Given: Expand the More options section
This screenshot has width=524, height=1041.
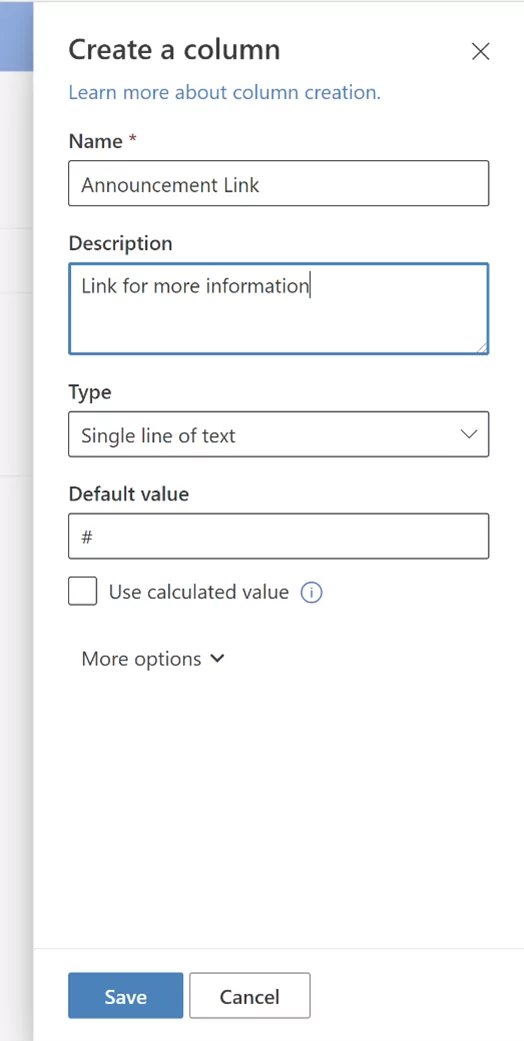Looking at the screenshot, I should tap(153, 659).
